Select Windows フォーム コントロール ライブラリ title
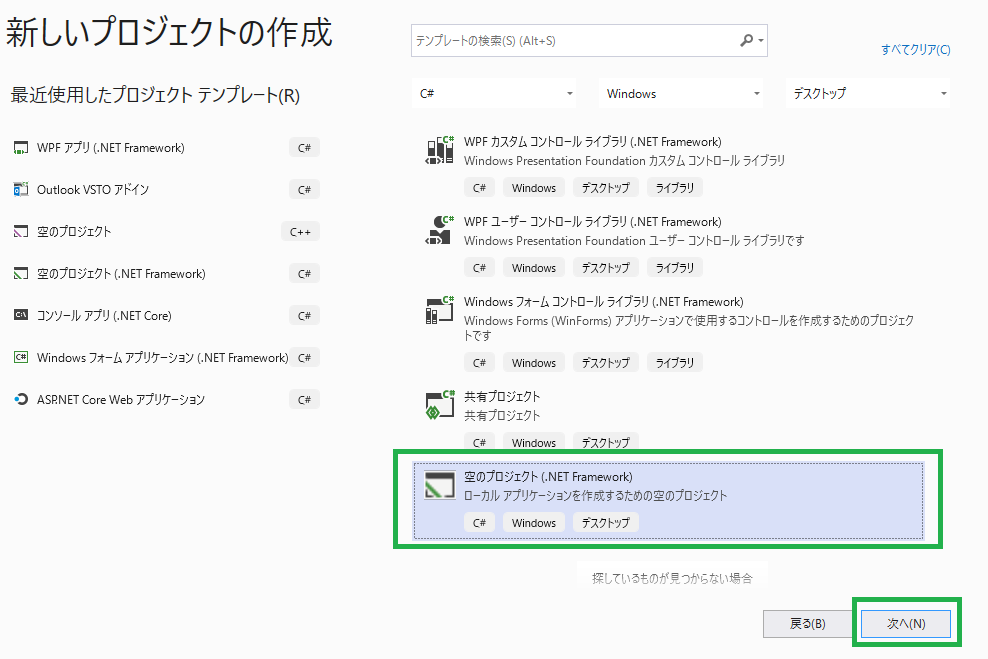The image size is (988, 659). tap(604, 302)
